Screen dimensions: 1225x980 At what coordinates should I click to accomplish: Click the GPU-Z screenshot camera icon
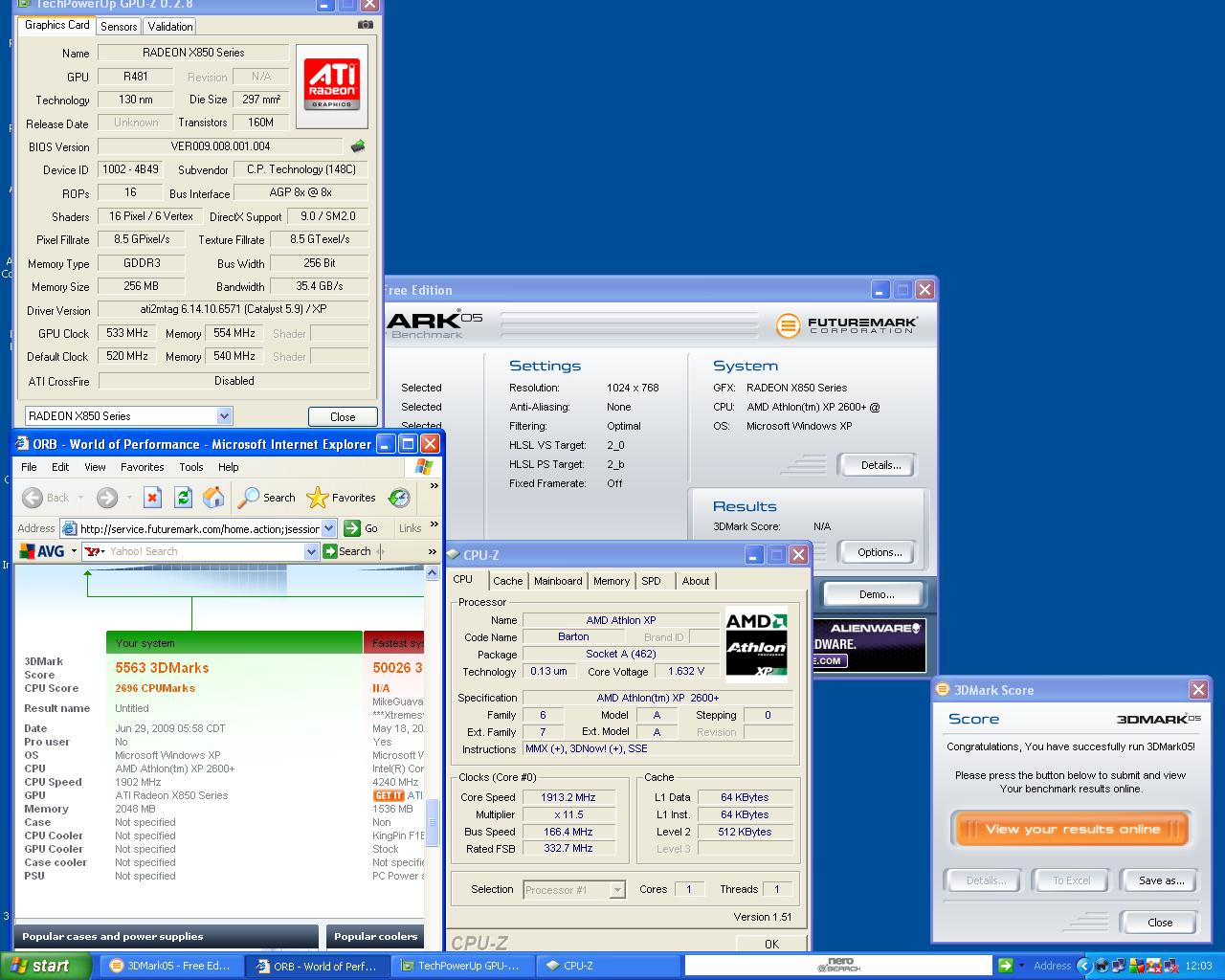tap(365, 25)
